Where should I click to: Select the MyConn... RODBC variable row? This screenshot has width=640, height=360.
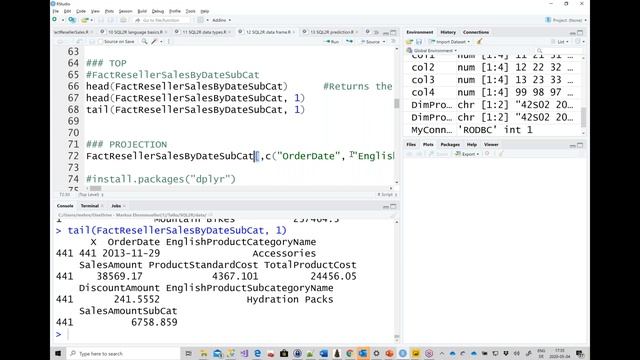(x=492, y=130)
